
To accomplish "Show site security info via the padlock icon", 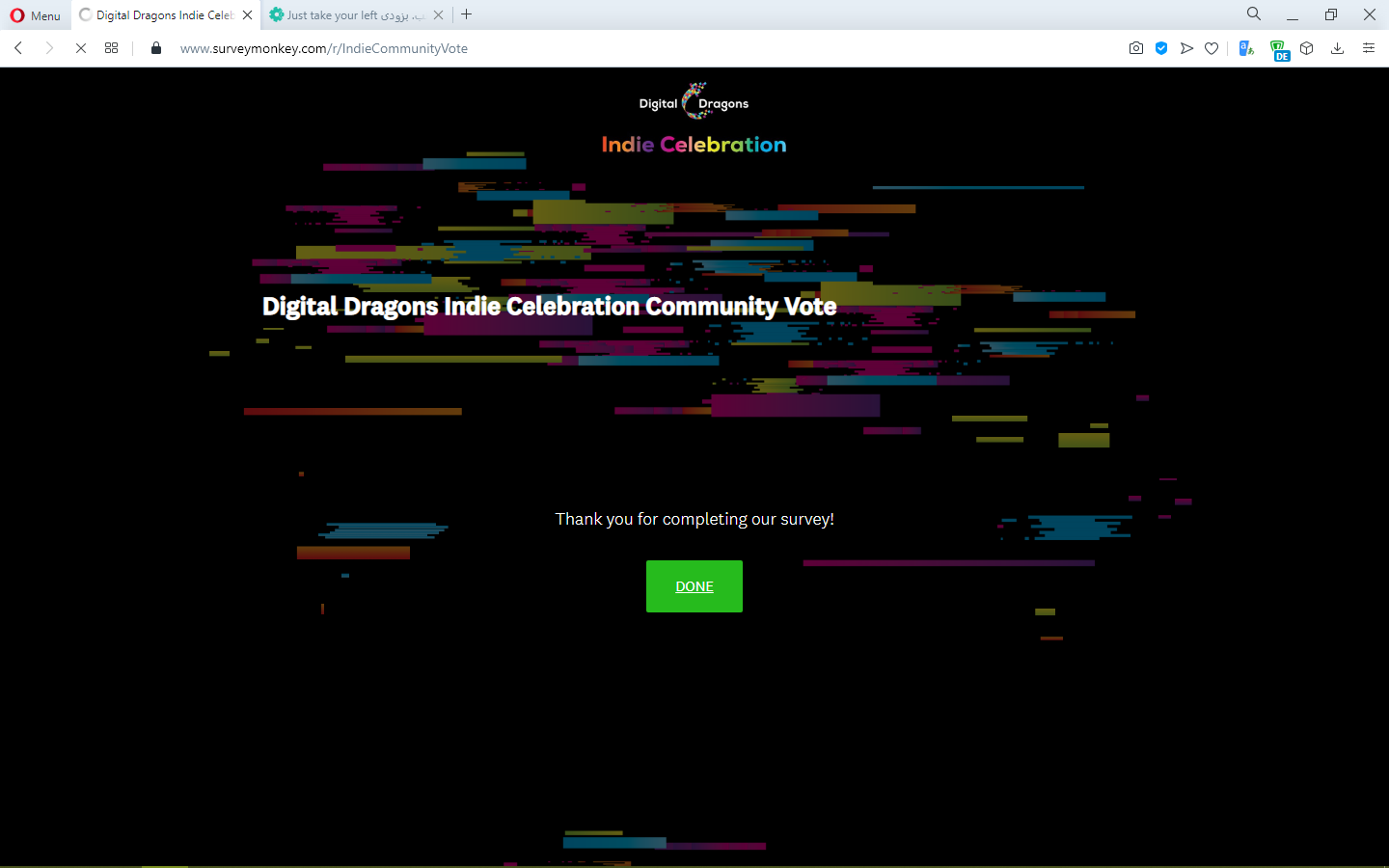I will [x=156, y=48].
